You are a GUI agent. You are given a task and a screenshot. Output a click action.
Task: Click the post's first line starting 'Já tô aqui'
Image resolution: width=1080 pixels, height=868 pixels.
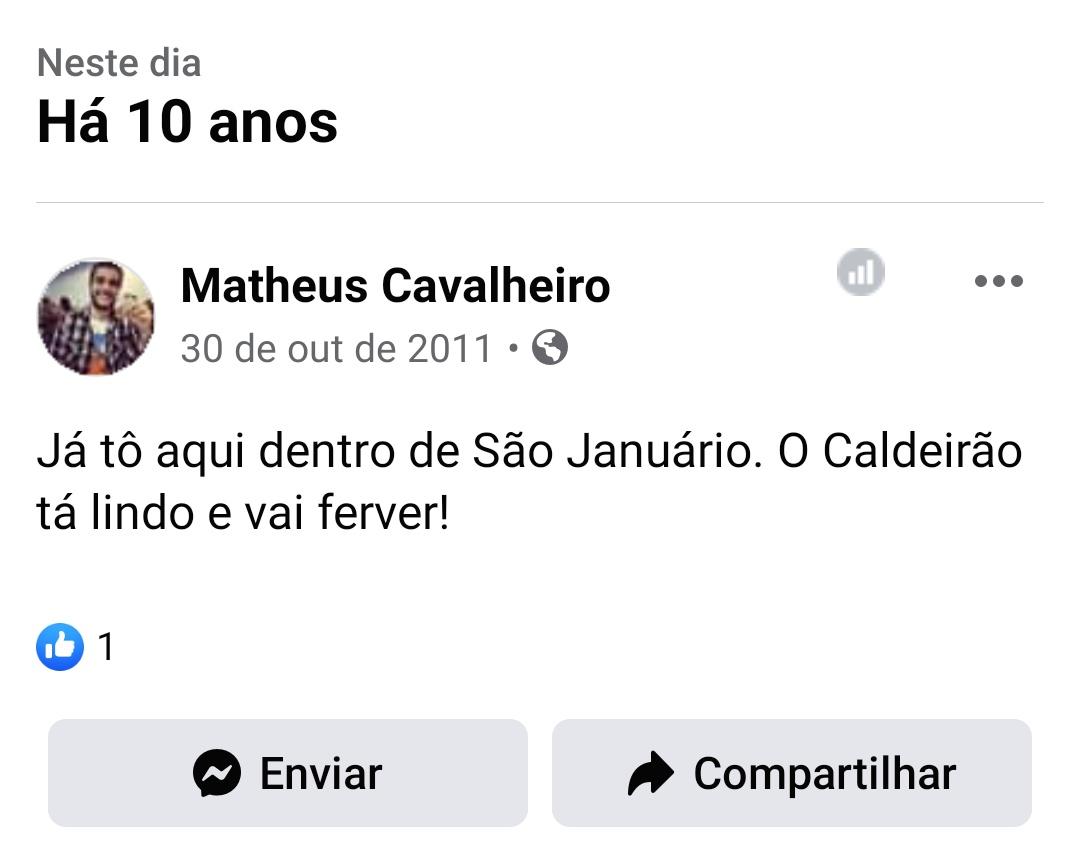pos(529,450)
